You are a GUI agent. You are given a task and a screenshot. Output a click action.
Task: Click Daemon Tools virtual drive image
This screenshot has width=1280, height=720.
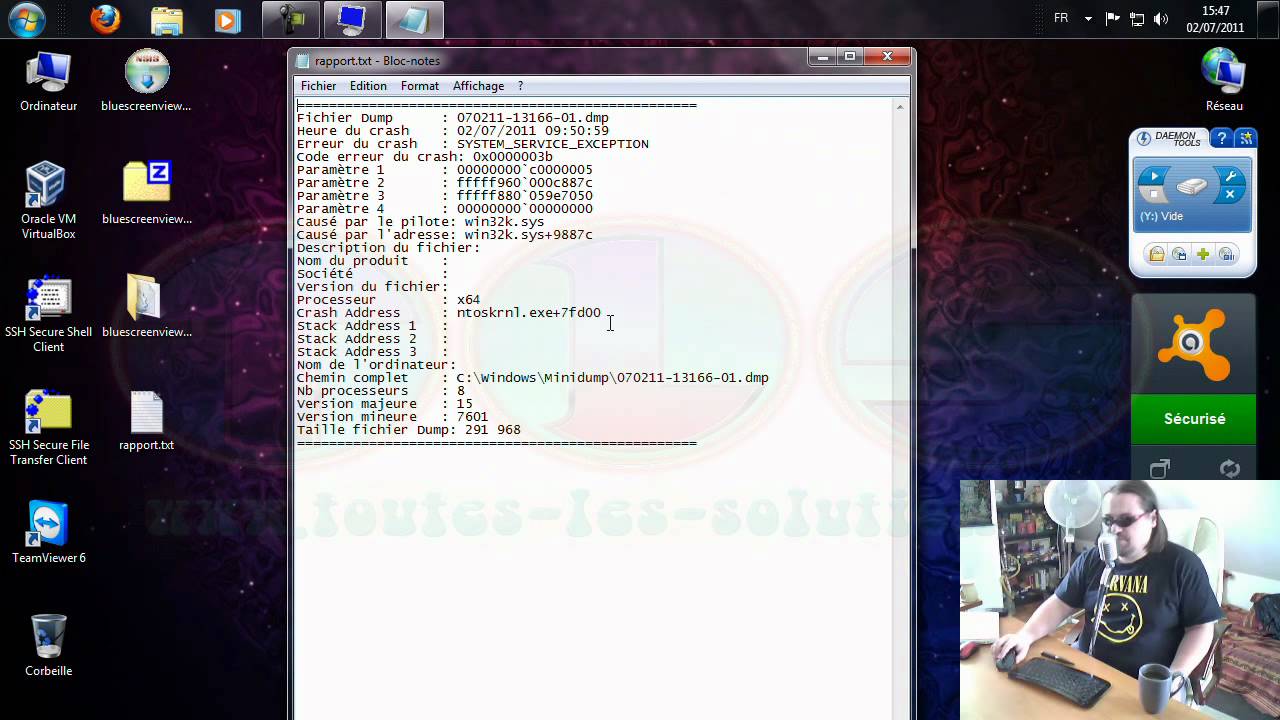1192,185
